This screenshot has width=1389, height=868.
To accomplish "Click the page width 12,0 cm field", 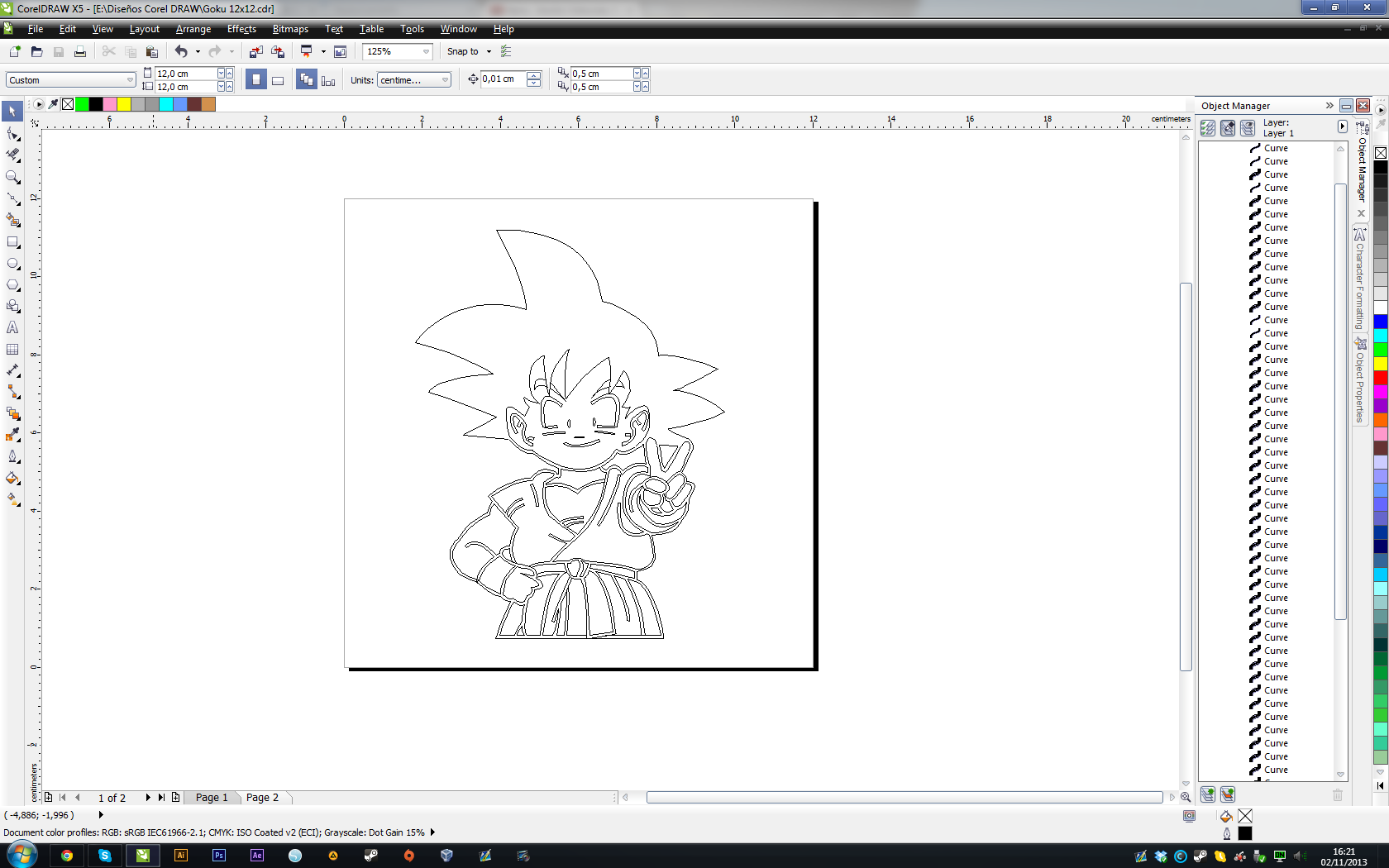I will pos(185,74).
